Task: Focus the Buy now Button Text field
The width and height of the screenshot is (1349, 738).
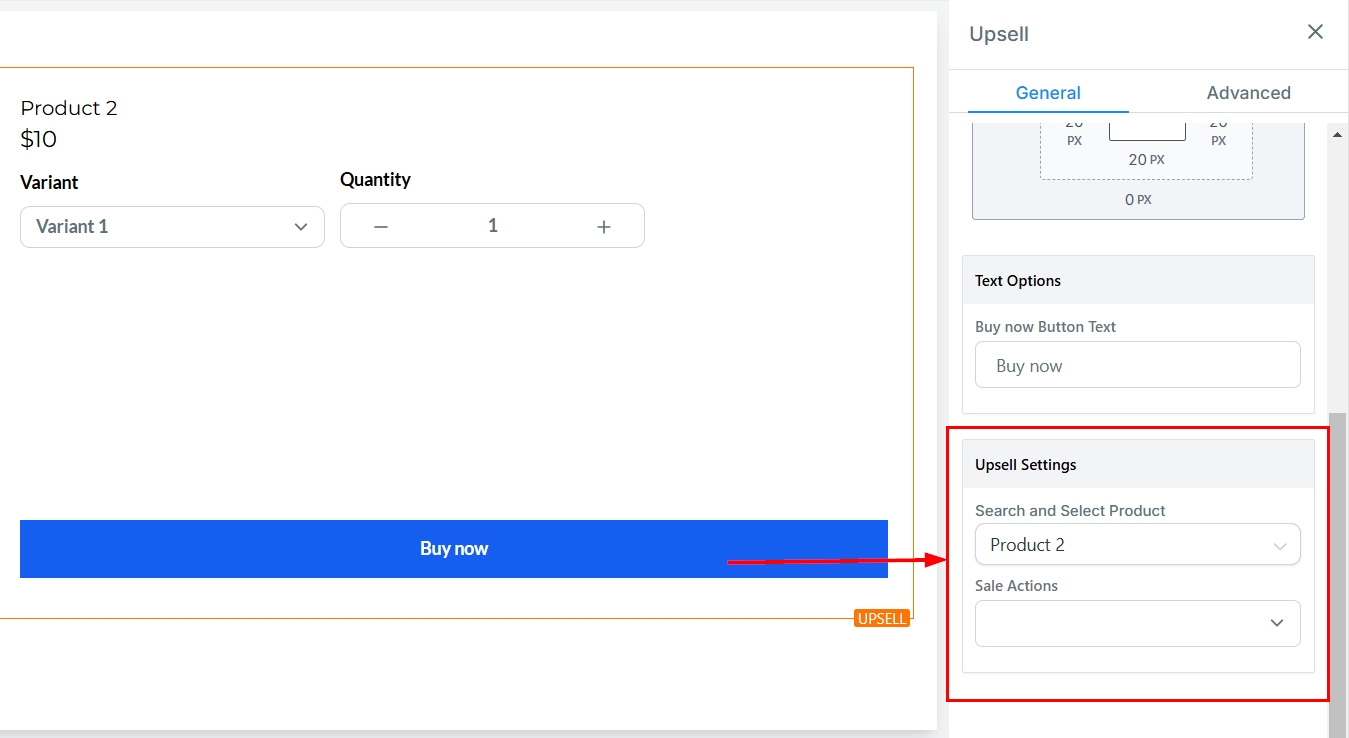Action: [1137, 366]
